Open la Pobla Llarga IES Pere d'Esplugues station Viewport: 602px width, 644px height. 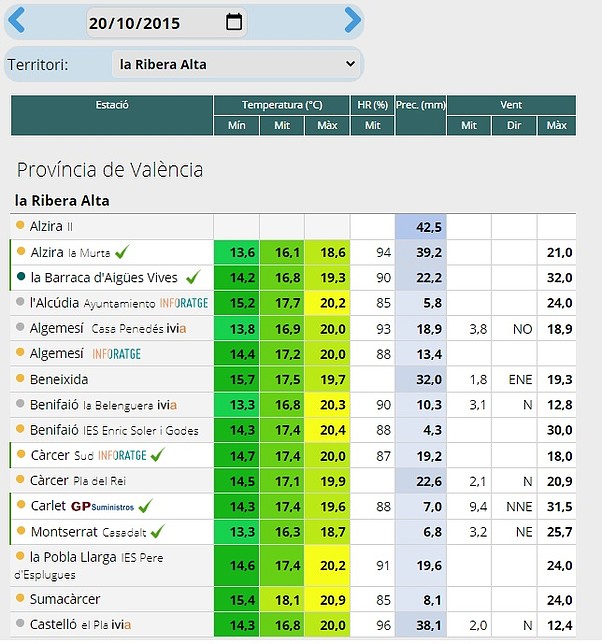(88, 566)
